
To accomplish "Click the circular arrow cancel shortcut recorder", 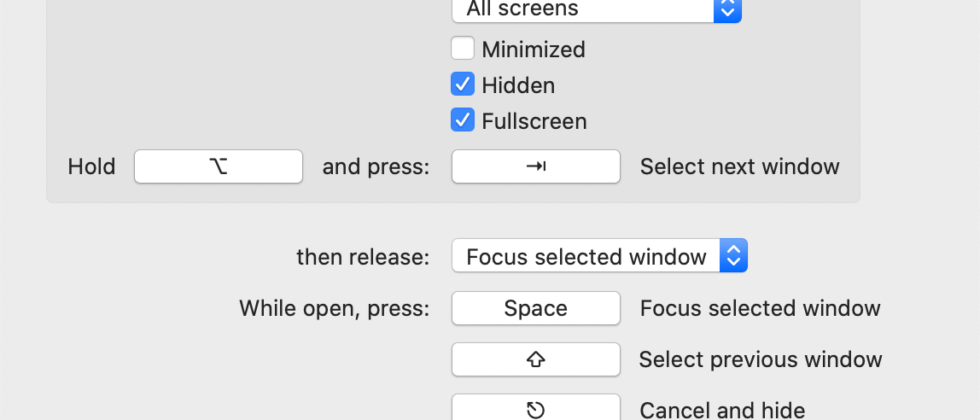I will click(x=536, y=409).
